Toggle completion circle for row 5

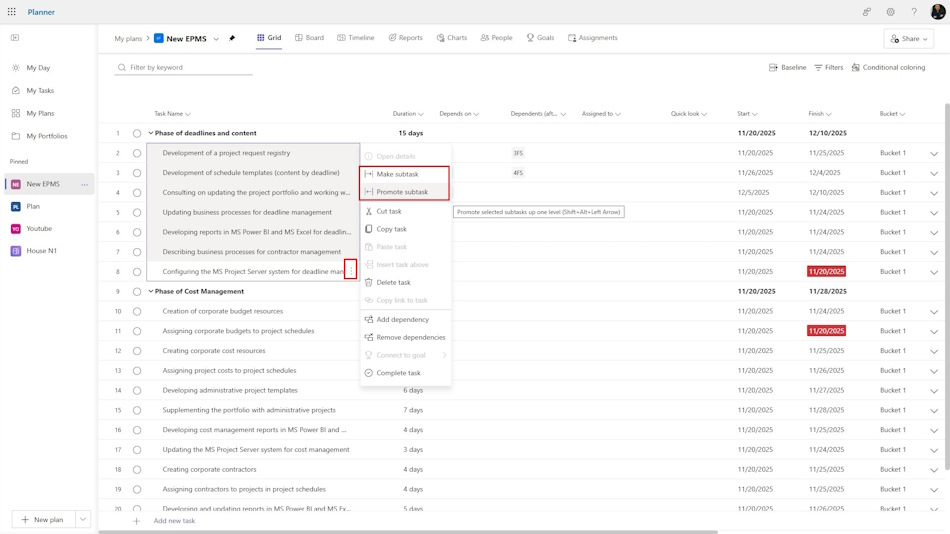click(137, 213)
